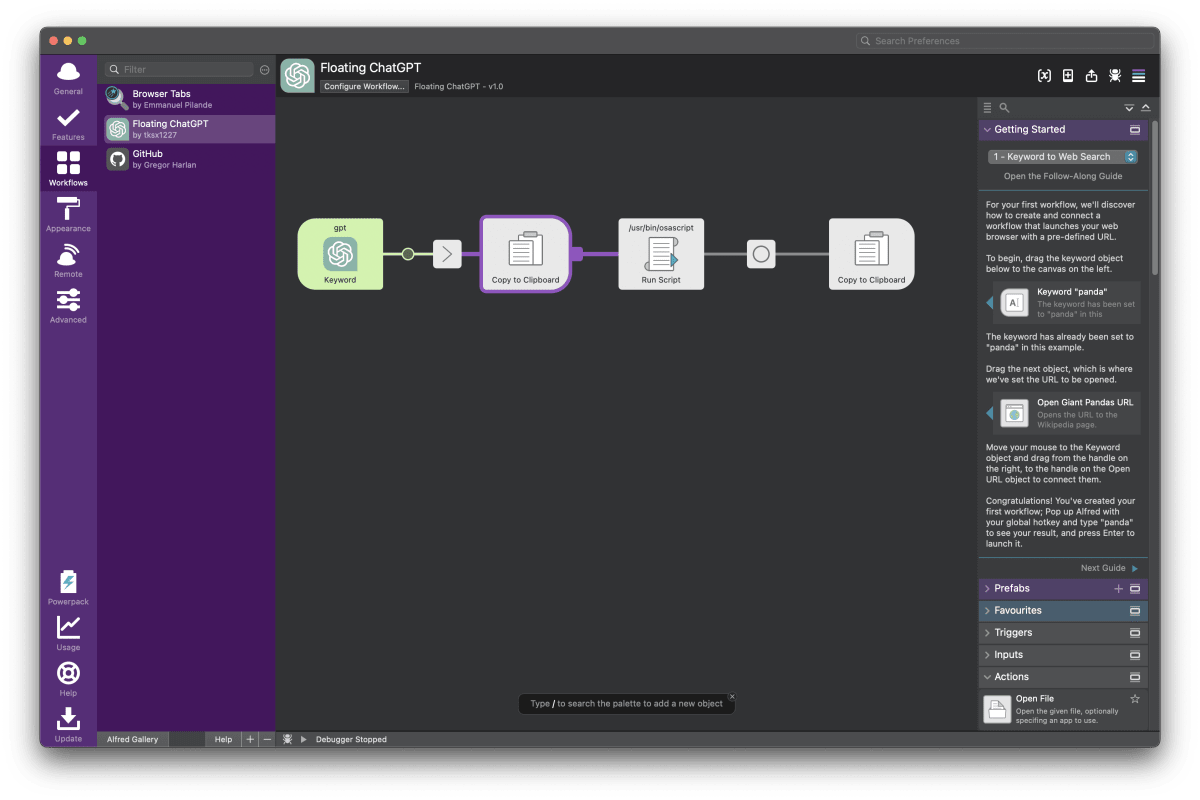Click the add-object plus icon in workflow toolbar
This screenshot has height=800, width=1200.
[1068, 76]
